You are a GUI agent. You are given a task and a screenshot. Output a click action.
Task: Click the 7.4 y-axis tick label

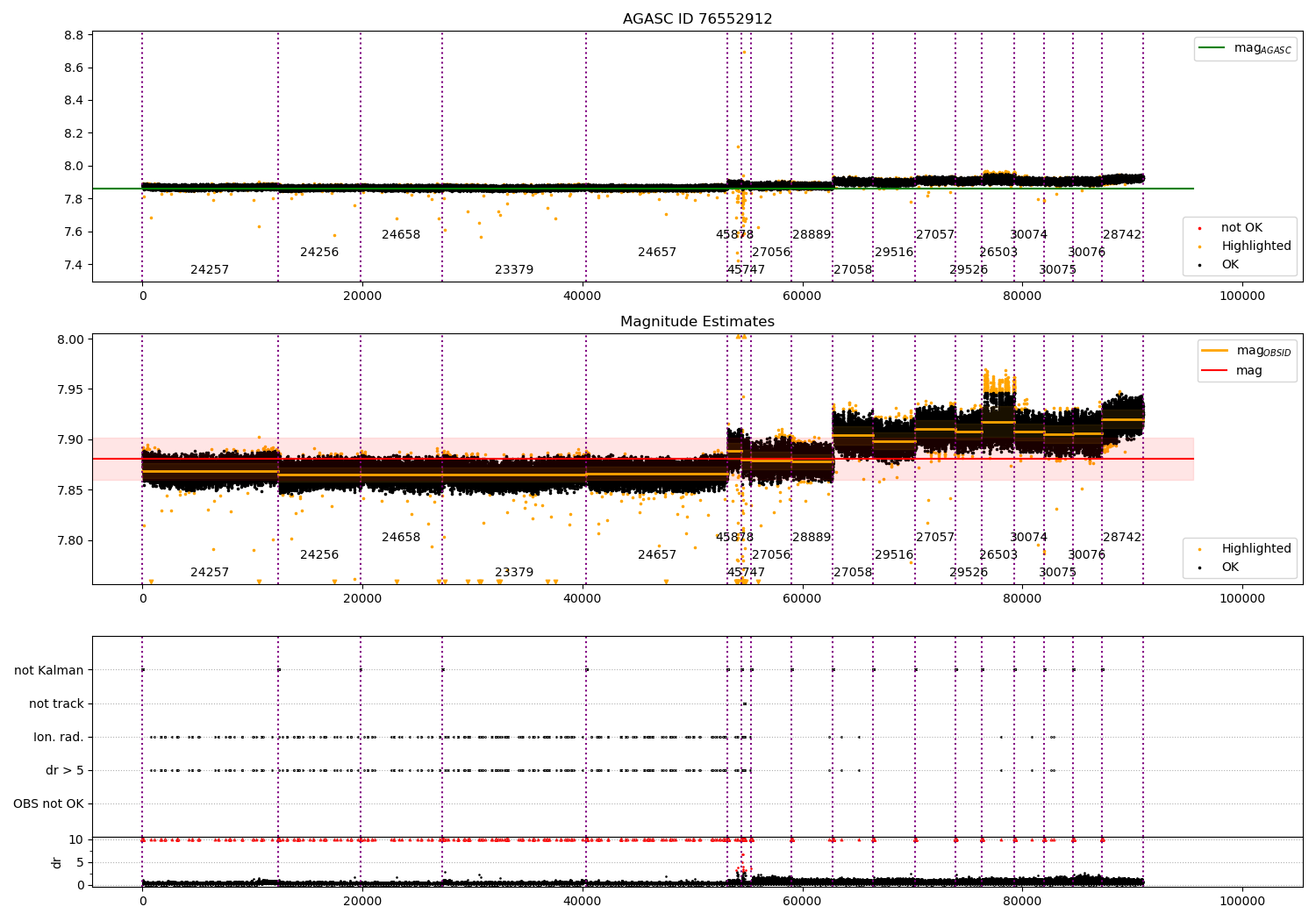pyautogui.click(x=74, y=266)
